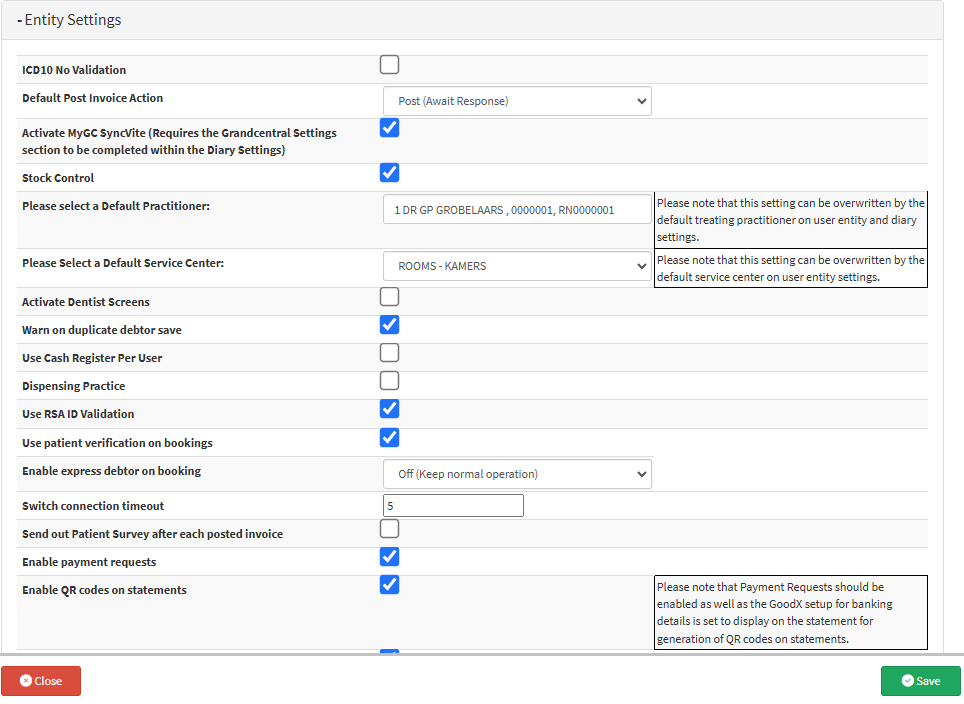The width and height of the screenshot is (964, 704).
Task: Click the Switch connection timeout field
Action: (x=453, y=506)
